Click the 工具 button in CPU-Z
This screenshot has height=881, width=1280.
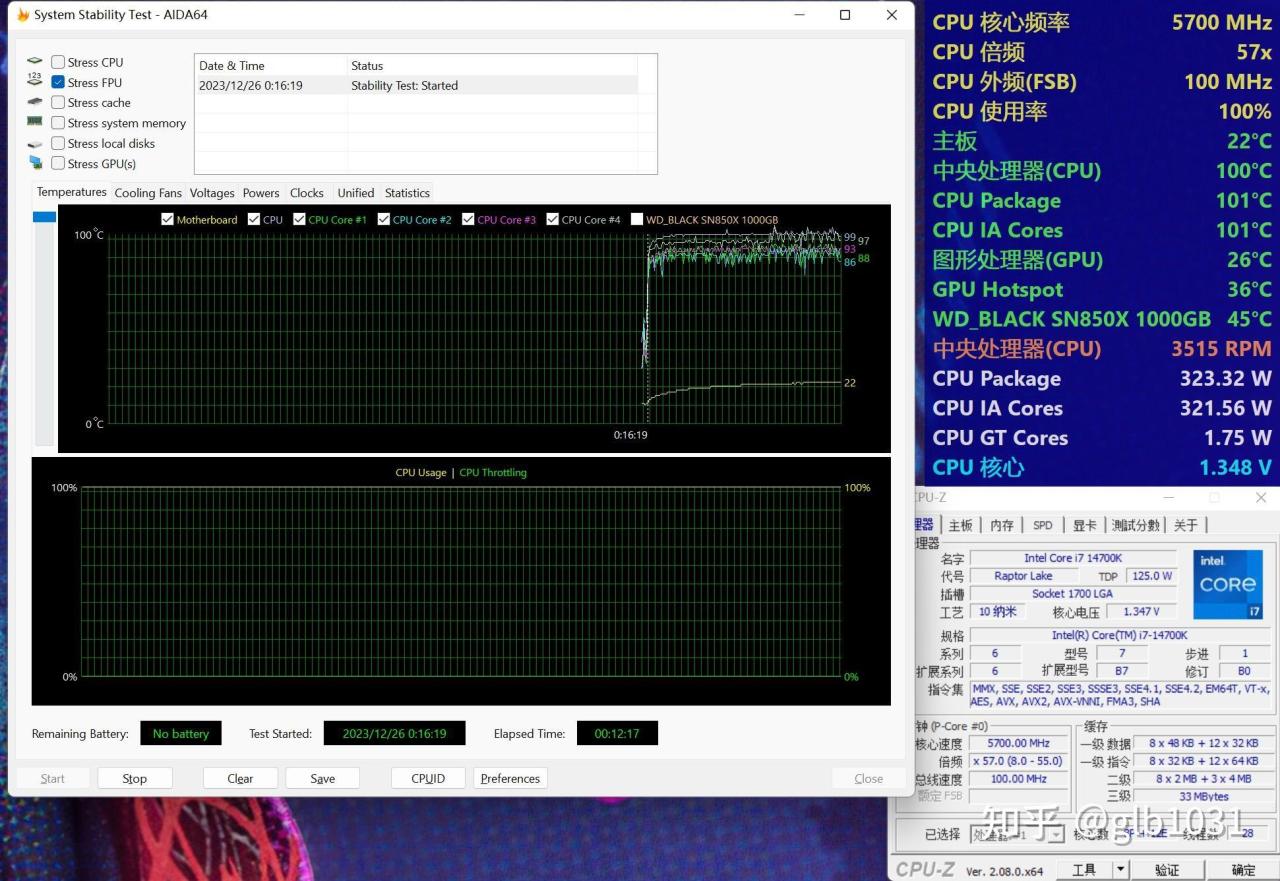click(x=1084, y=869)
